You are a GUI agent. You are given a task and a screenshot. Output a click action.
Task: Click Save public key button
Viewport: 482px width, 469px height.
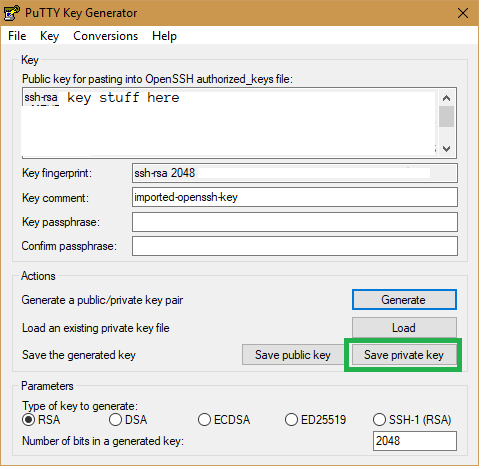293,355
